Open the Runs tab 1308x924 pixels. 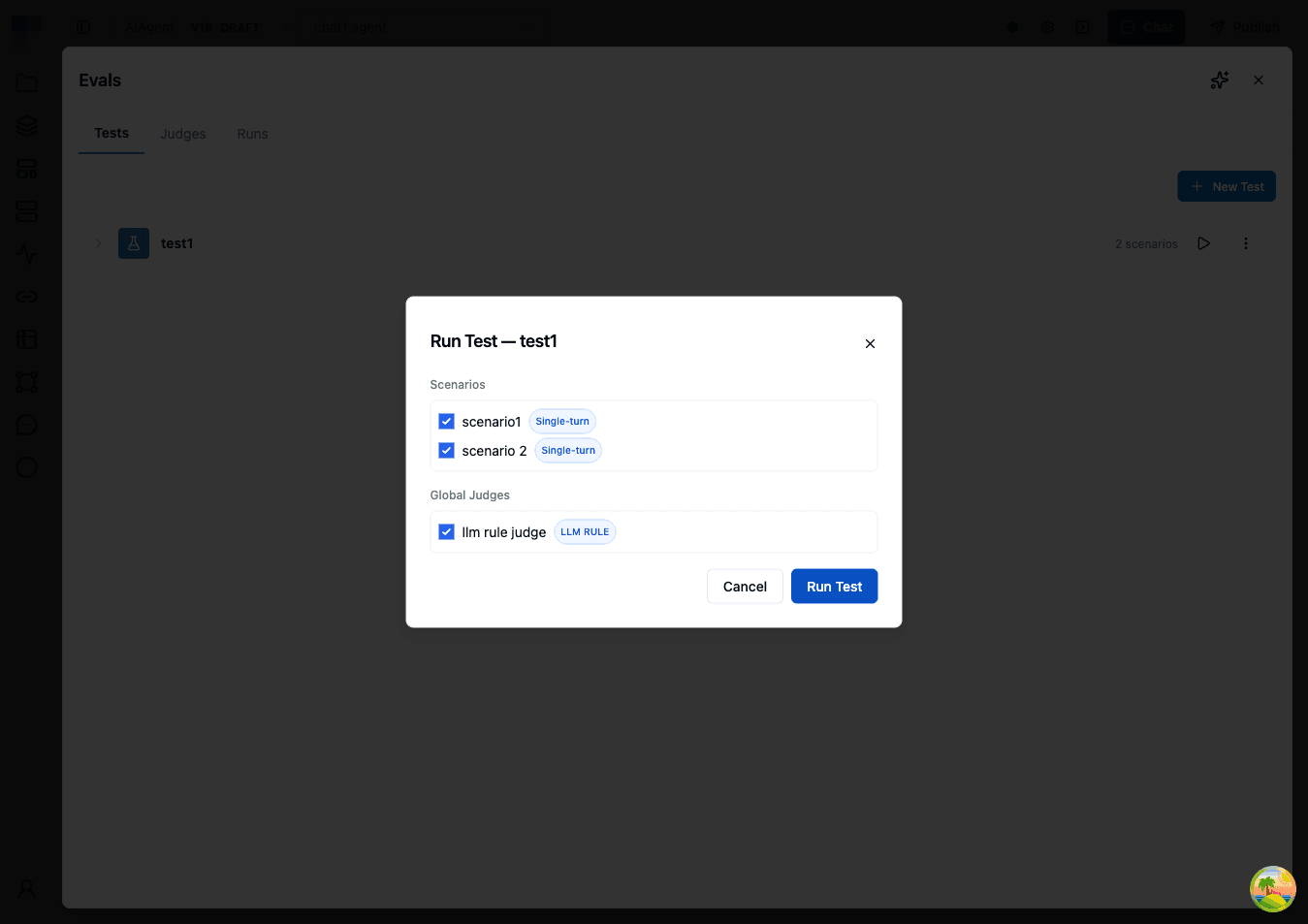252,134
